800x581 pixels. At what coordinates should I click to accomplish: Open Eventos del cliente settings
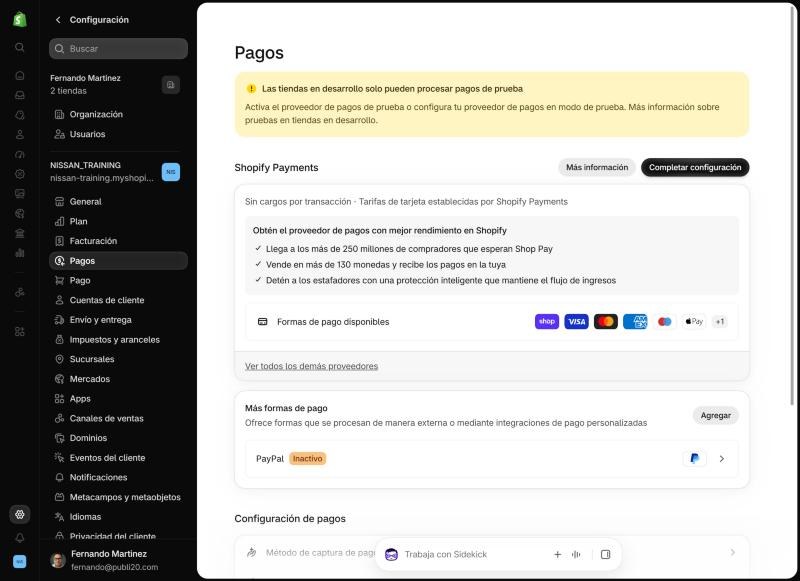coord(118,458)
